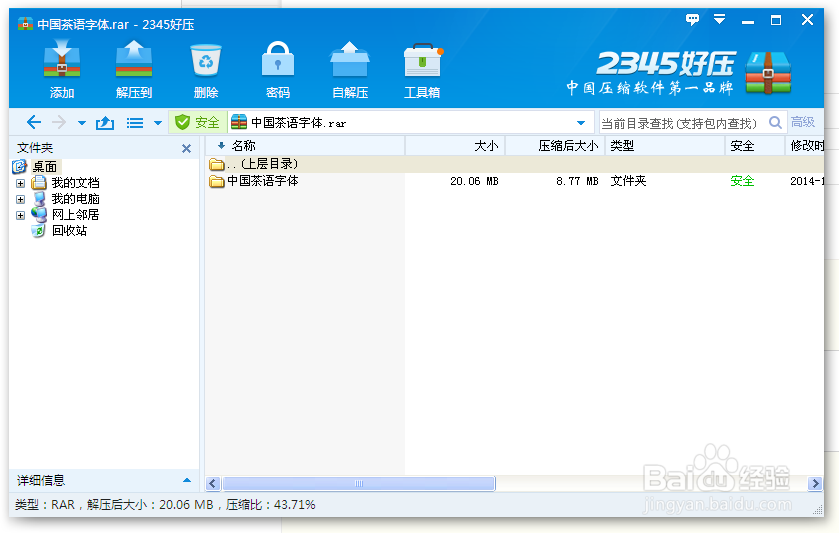Click the list view mode icon
Screen dimensions: 839x533
(135, 123)
